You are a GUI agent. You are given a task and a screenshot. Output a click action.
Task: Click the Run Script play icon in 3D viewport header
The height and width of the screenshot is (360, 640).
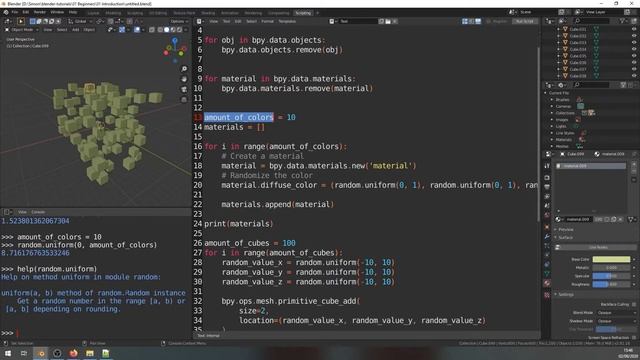pos(21,21)
